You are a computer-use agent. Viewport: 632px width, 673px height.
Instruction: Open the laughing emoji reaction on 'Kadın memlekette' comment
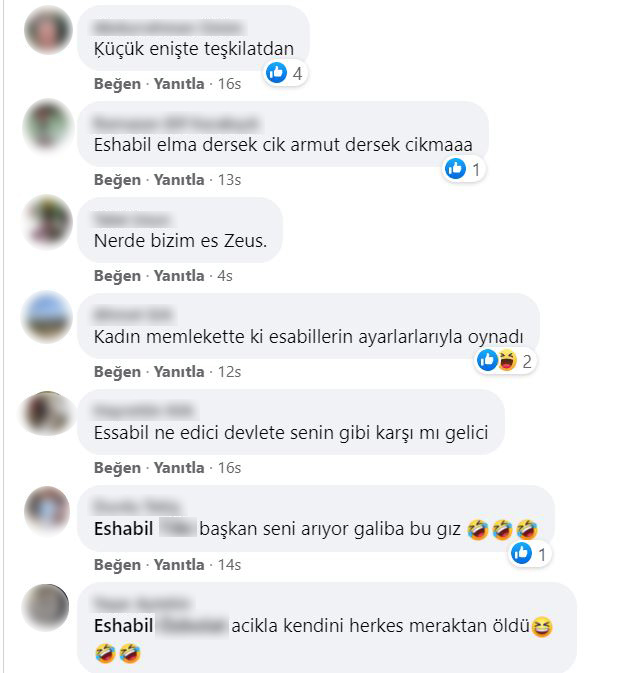click(507, 360)
